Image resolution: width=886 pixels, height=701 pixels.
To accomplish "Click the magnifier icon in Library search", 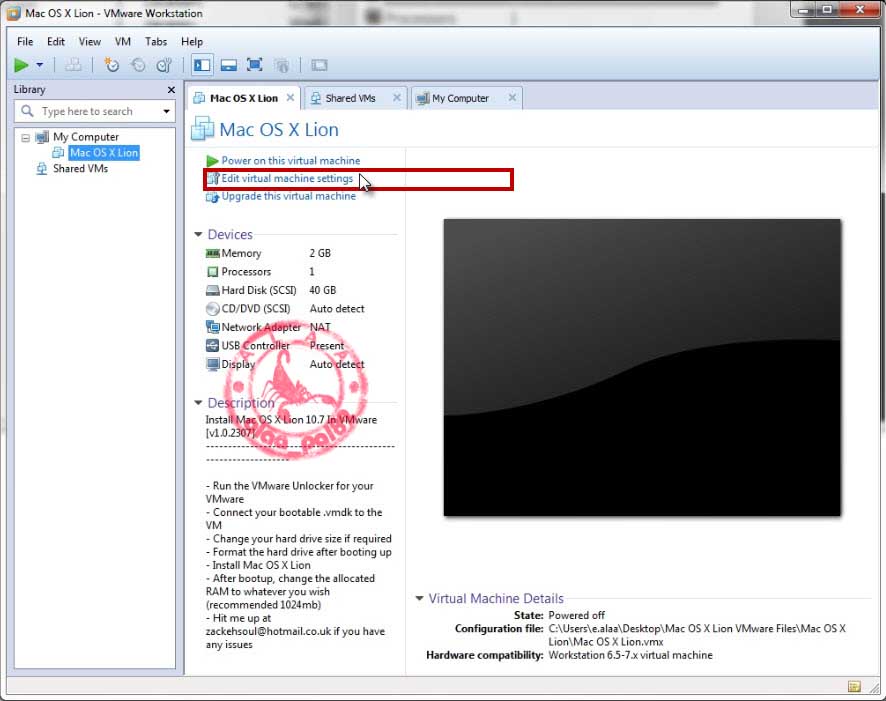I will pos(27,111).
